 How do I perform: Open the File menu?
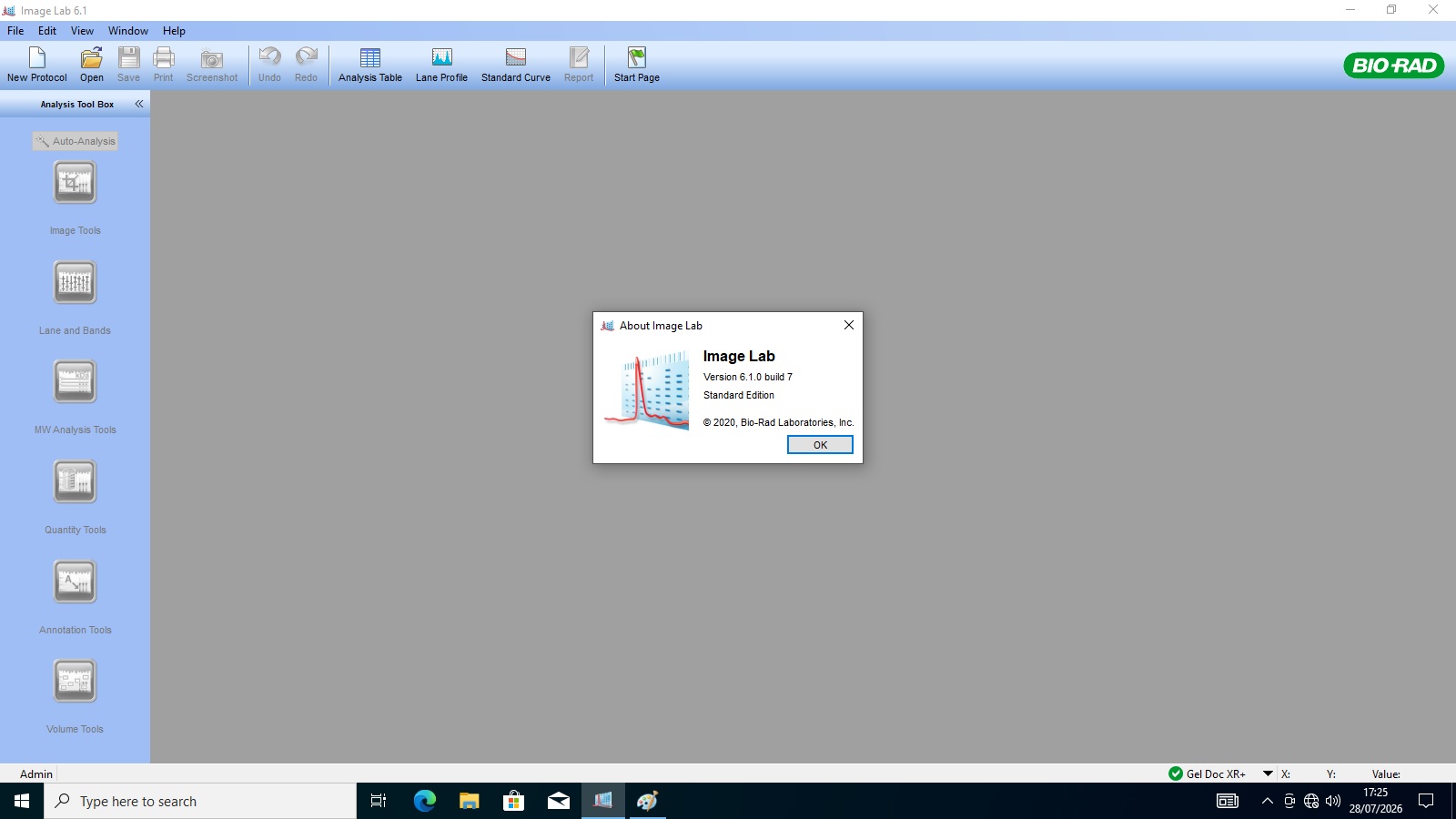coord(15,31)
